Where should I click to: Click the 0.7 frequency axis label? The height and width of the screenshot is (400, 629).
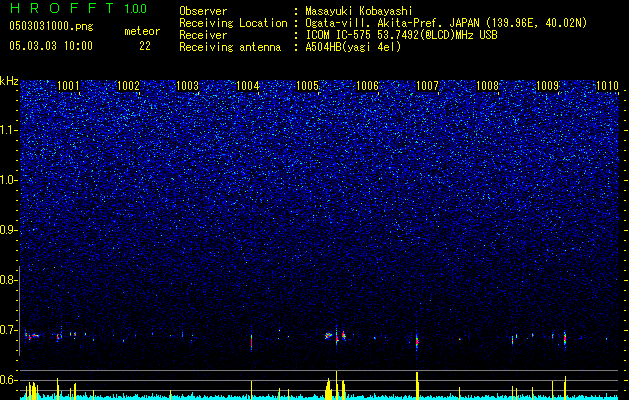(x=9, y=330)
